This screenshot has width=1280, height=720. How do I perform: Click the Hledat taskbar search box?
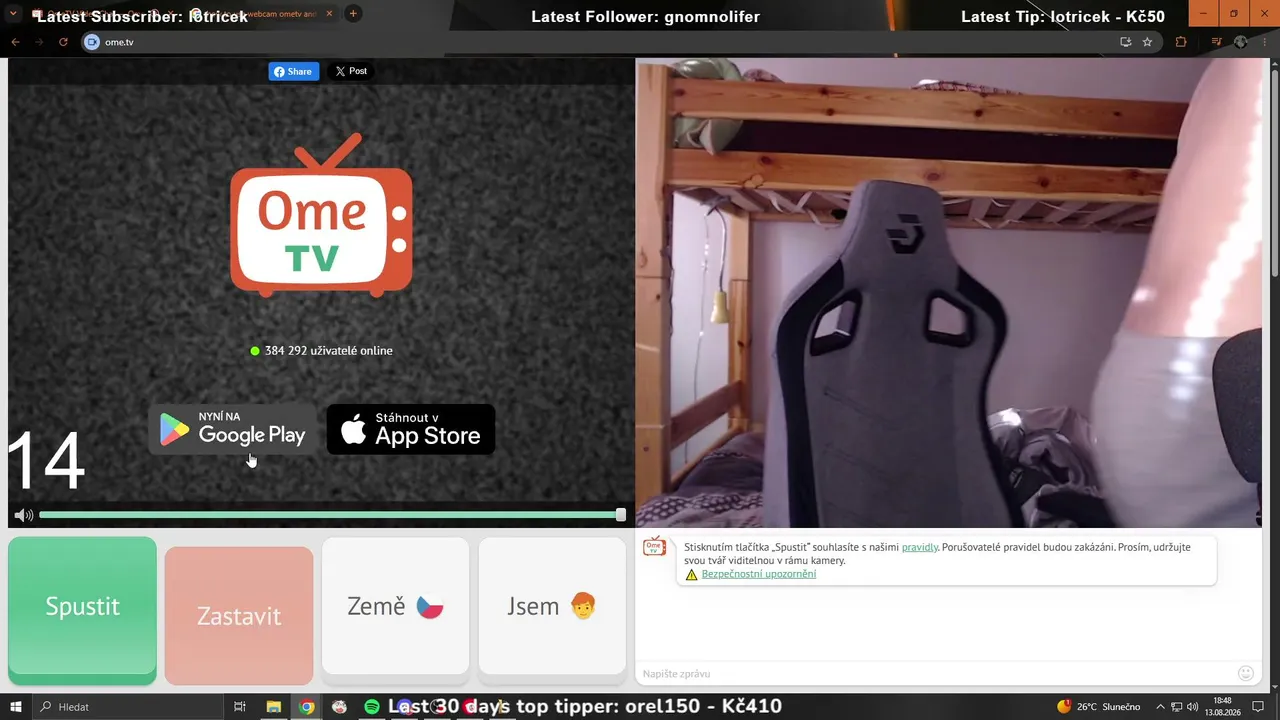pos(128,707)
